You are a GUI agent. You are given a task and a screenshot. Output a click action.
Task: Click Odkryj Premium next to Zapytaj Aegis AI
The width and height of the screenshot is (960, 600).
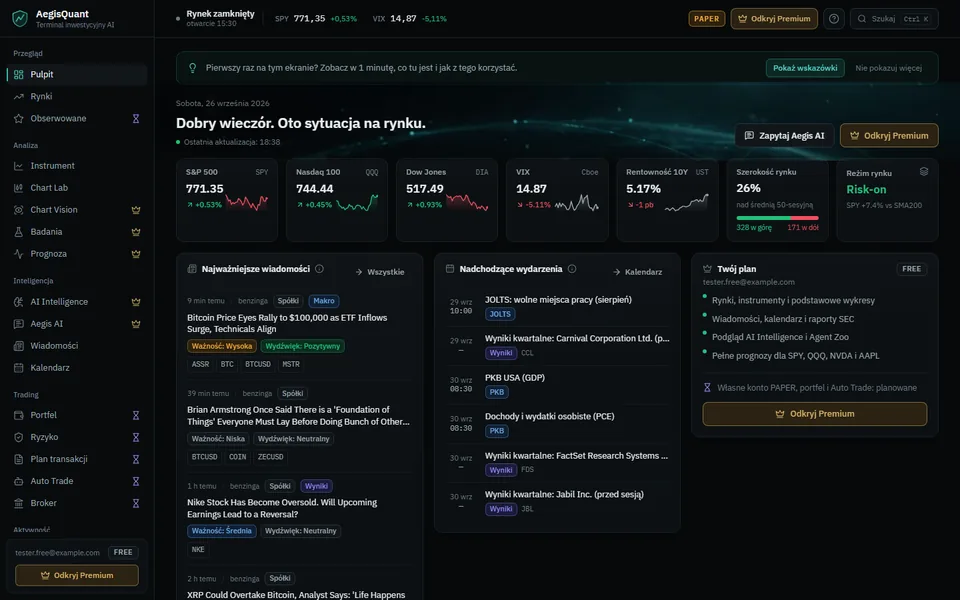tap(889, 136)
